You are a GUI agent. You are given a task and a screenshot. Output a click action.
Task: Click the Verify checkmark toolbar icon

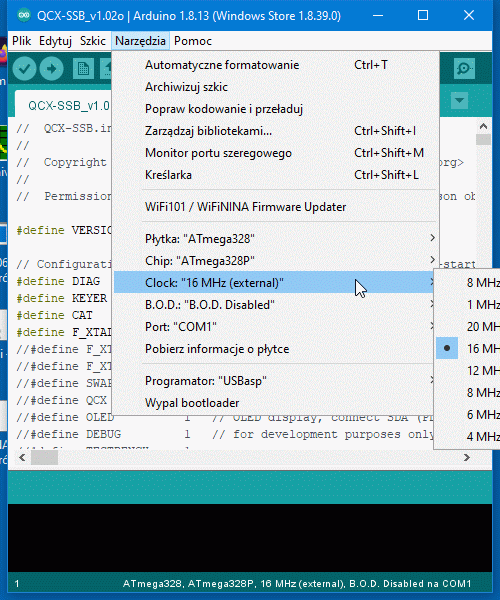24,69
